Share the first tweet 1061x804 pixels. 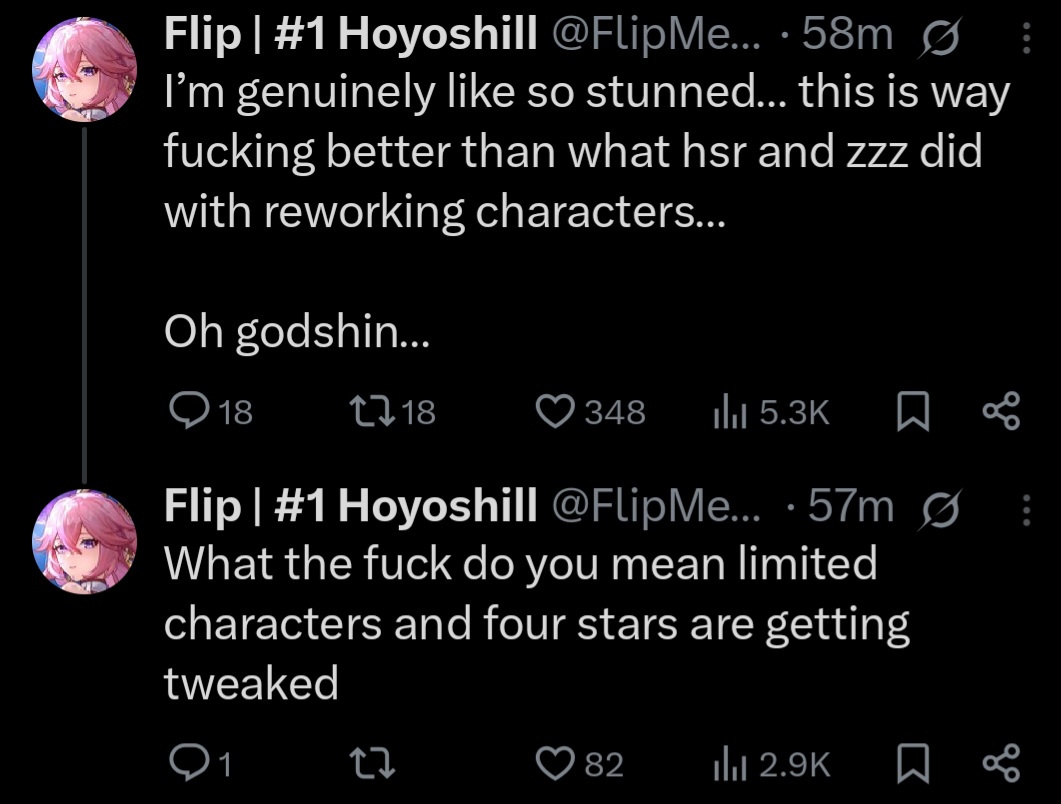(1001, 411)
